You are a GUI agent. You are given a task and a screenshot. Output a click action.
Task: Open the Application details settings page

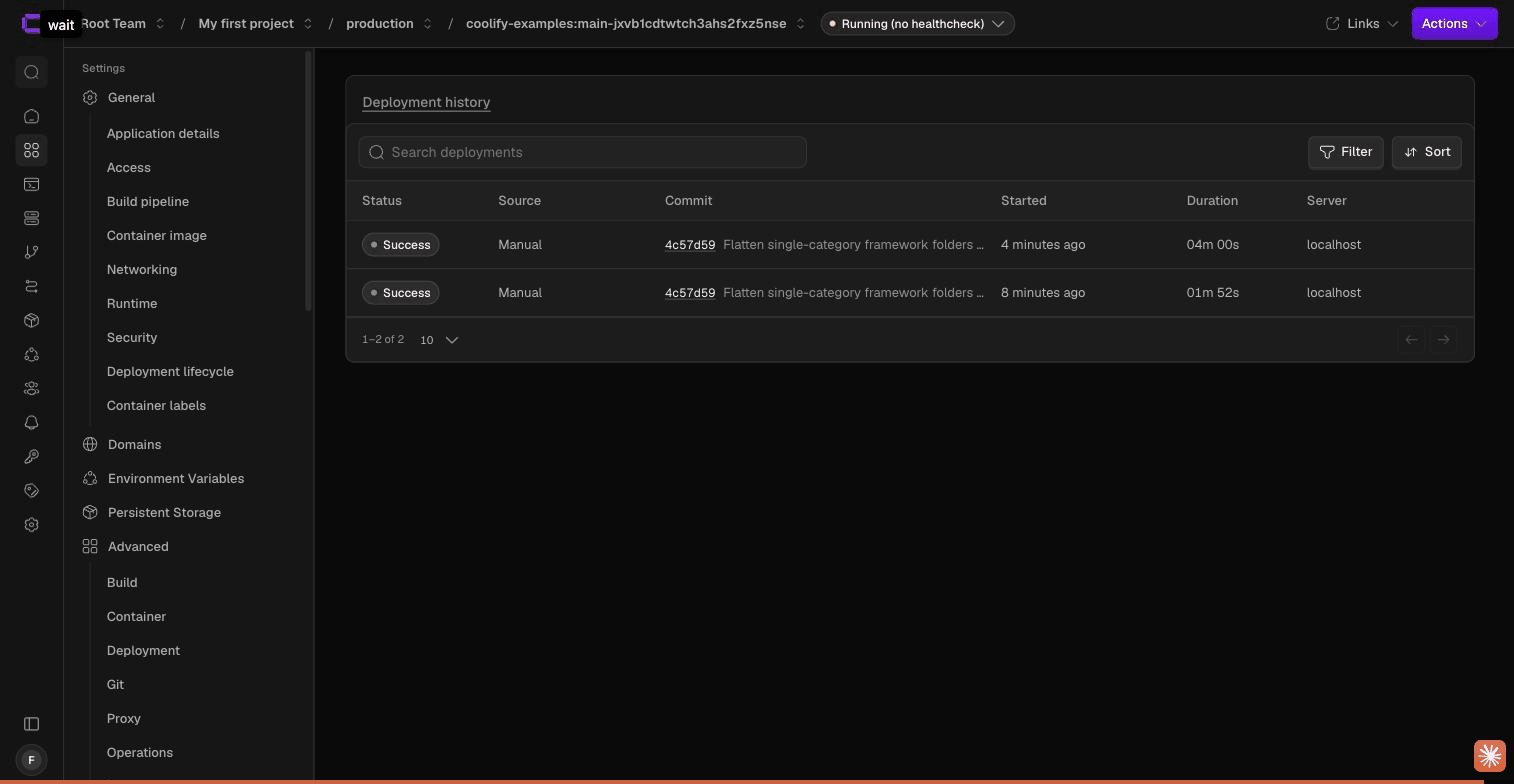click(x=163, y=133)
